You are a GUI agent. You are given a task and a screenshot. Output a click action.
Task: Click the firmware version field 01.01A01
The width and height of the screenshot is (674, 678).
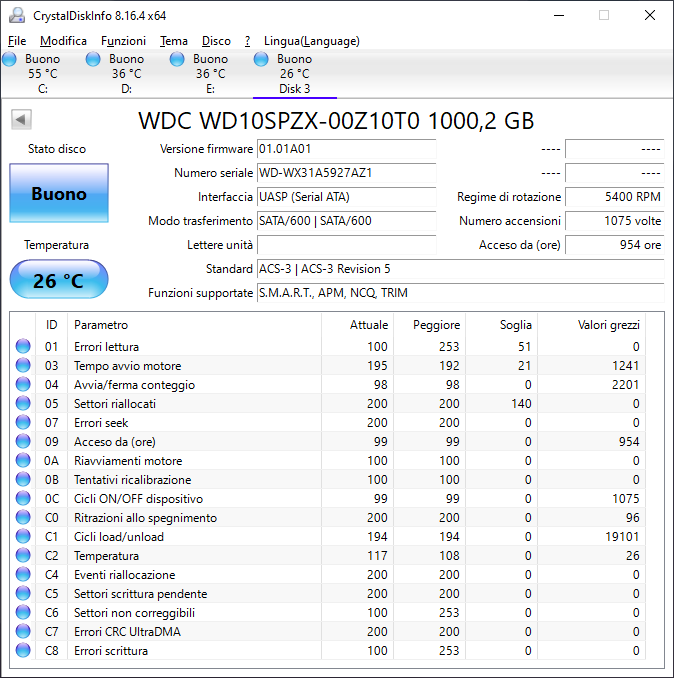pos(346,149)
